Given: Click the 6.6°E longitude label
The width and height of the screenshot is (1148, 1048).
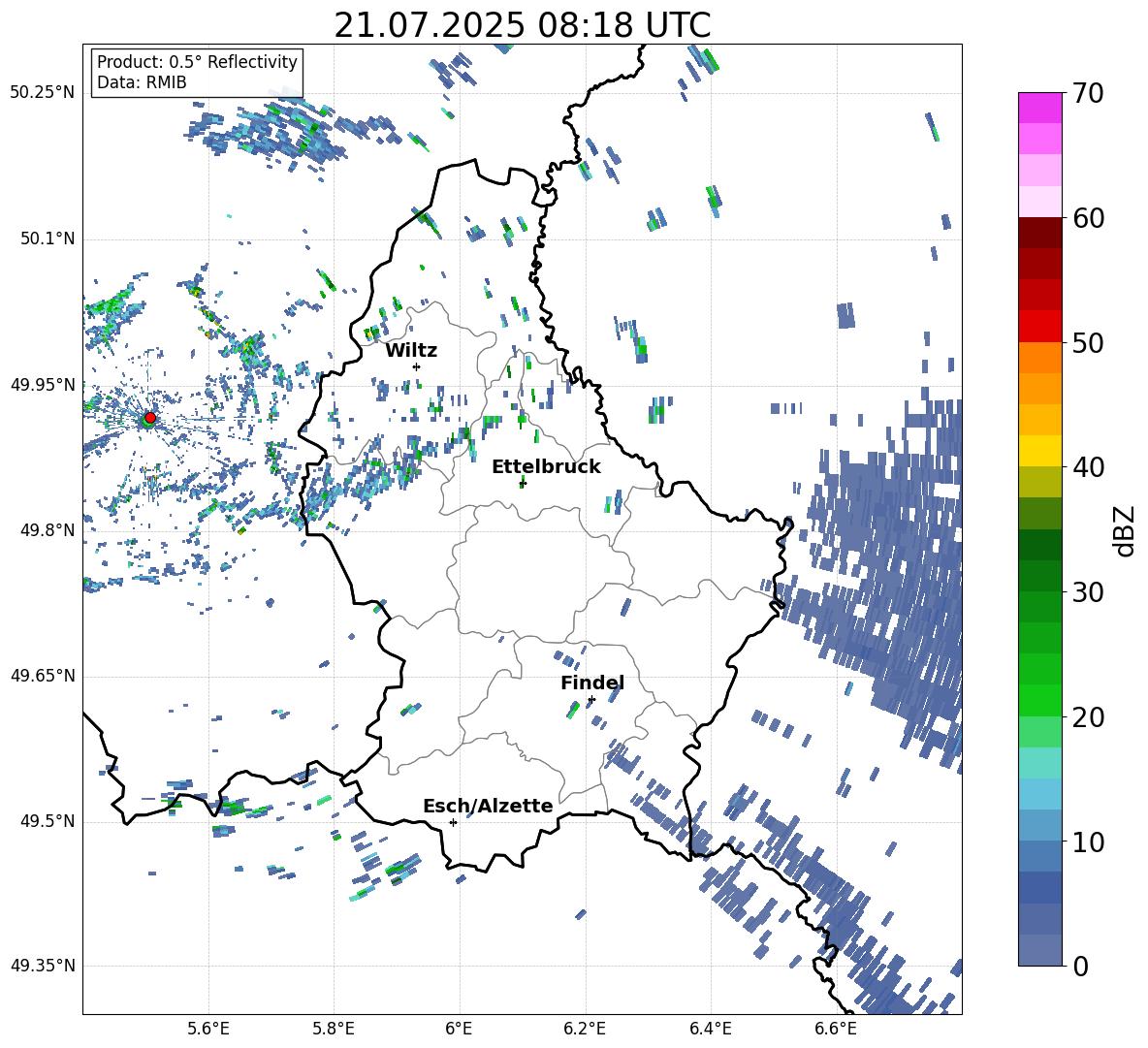Looking at the screenshot, I should (x=836, y=1029).
